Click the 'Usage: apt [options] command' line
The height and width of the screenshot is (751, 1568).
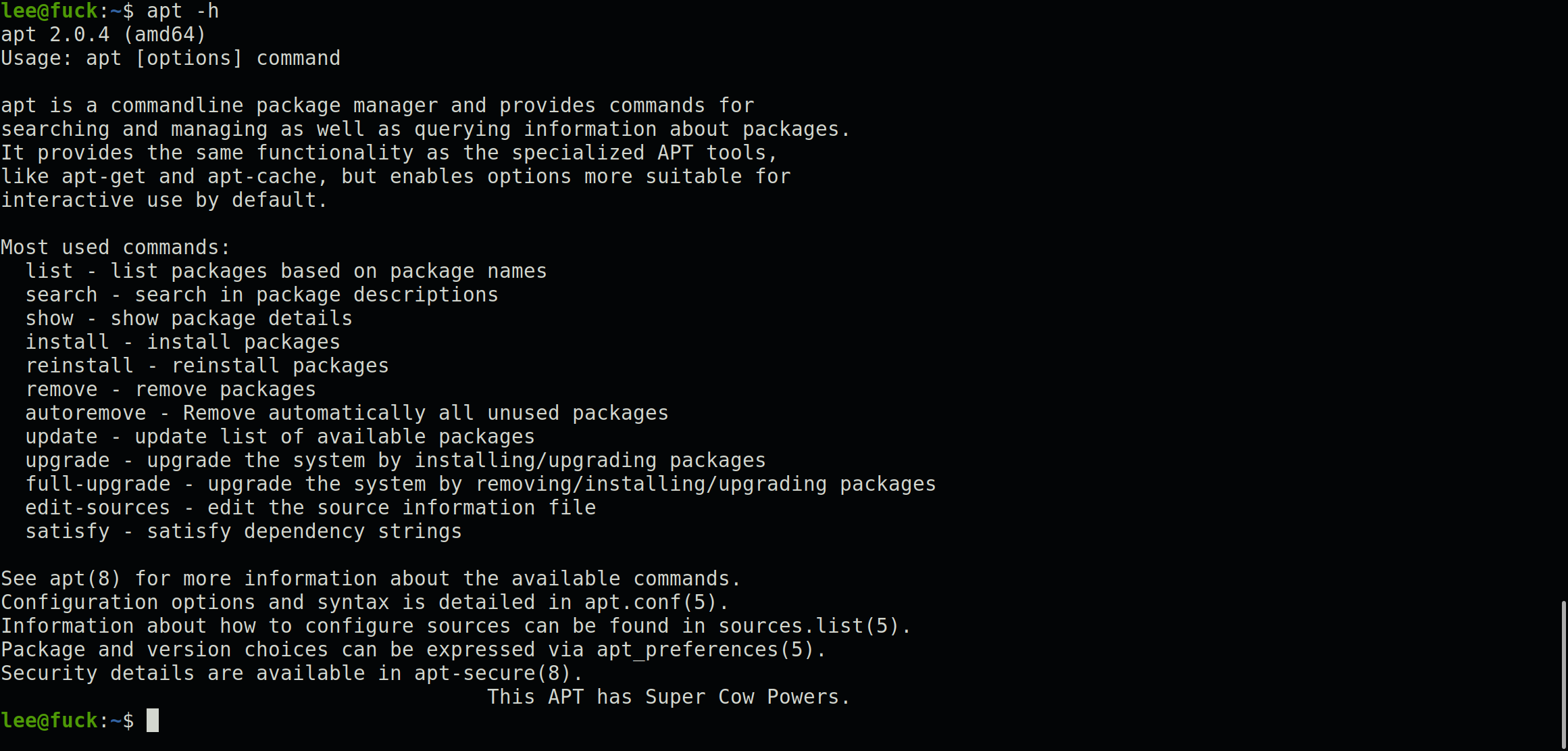pyautogui.click(x=170, y=58)
